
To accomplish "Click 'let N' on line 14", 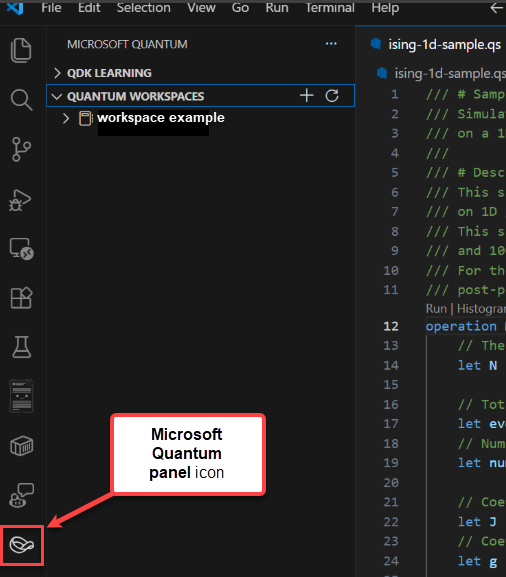I will [478, 365].
